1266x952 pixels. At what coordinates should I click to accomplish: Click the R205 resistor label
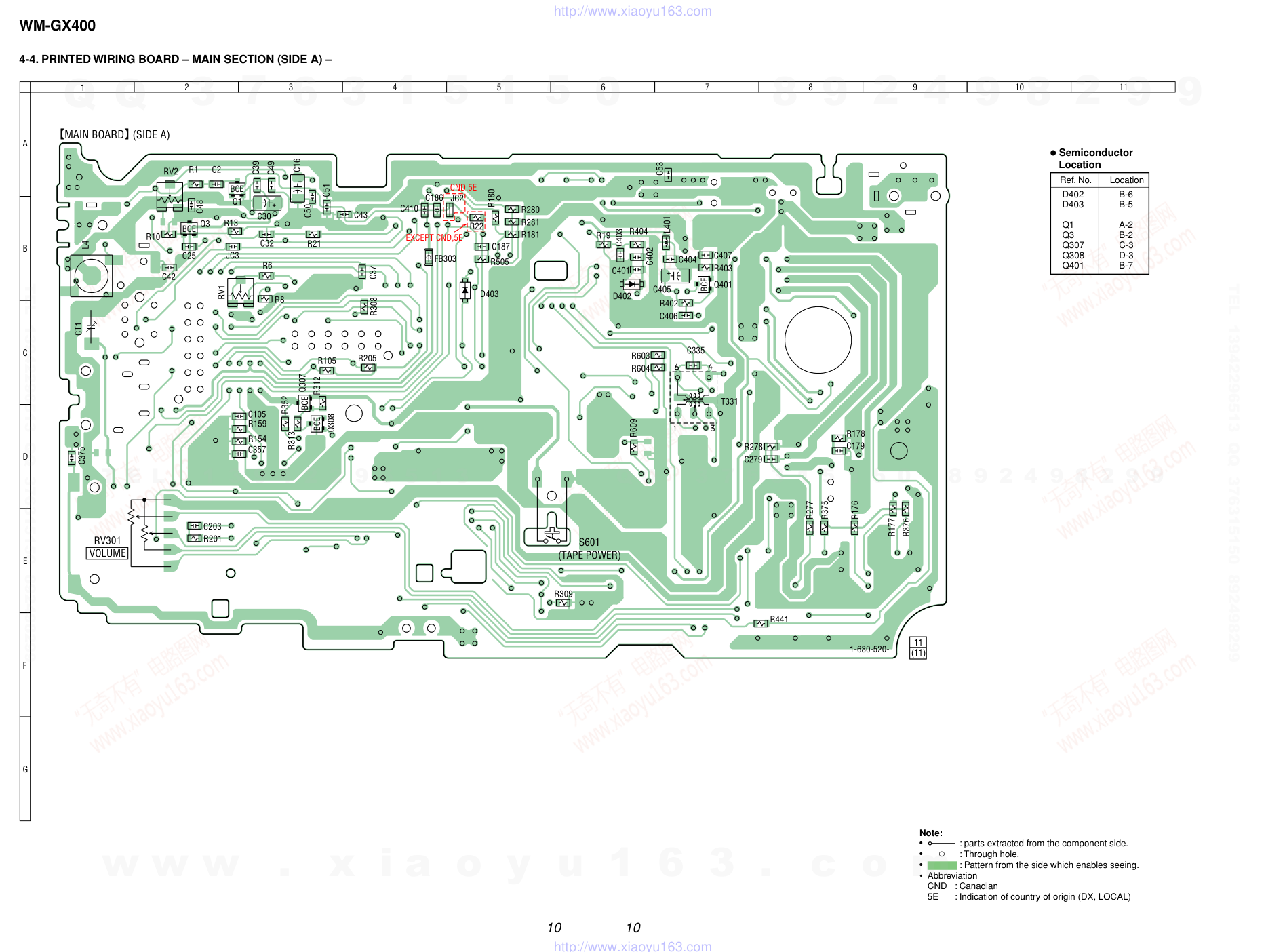point(368,359)
